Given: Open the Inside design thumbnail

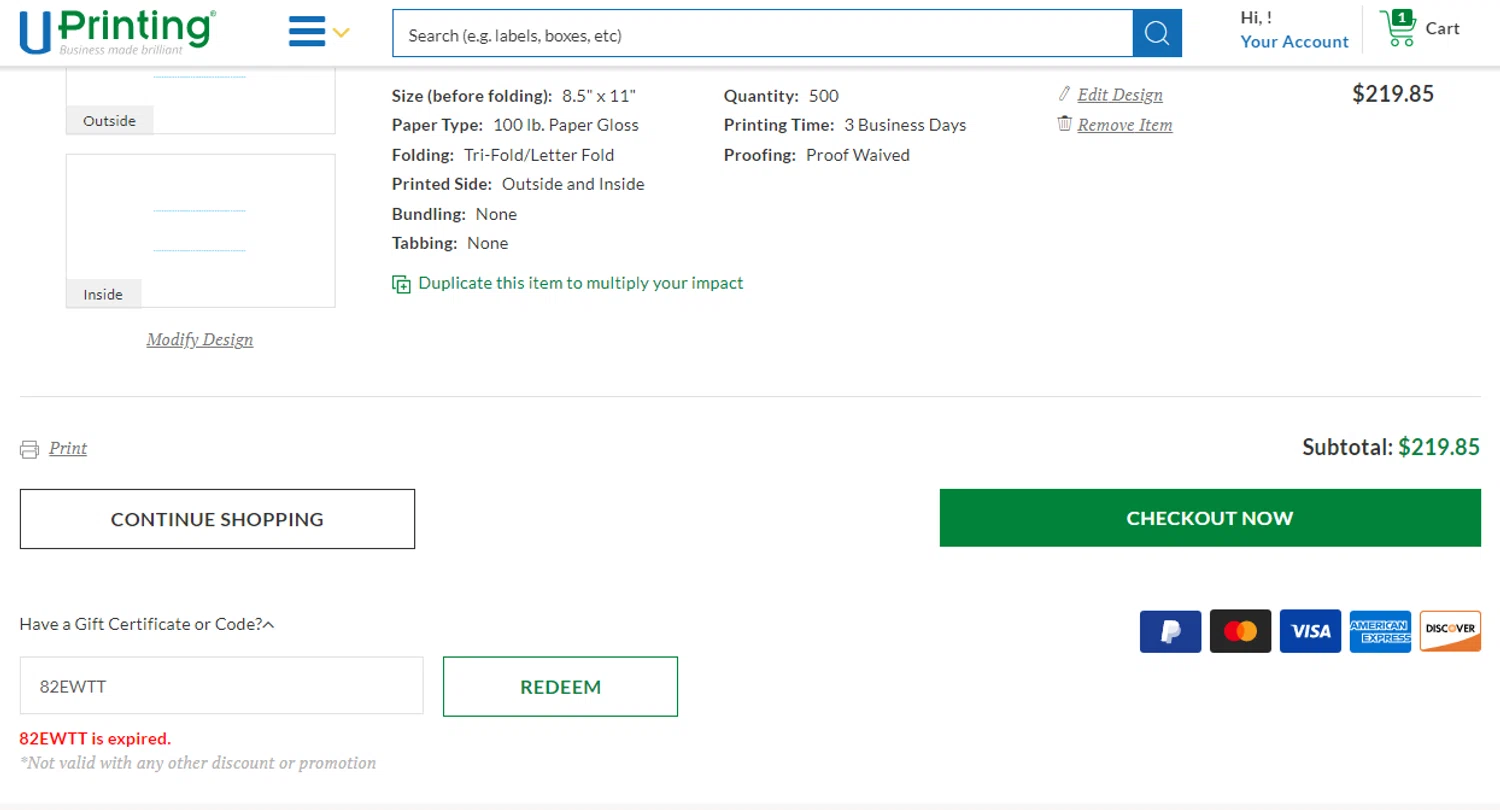Looking at the screenshot, I should point(200,230).
